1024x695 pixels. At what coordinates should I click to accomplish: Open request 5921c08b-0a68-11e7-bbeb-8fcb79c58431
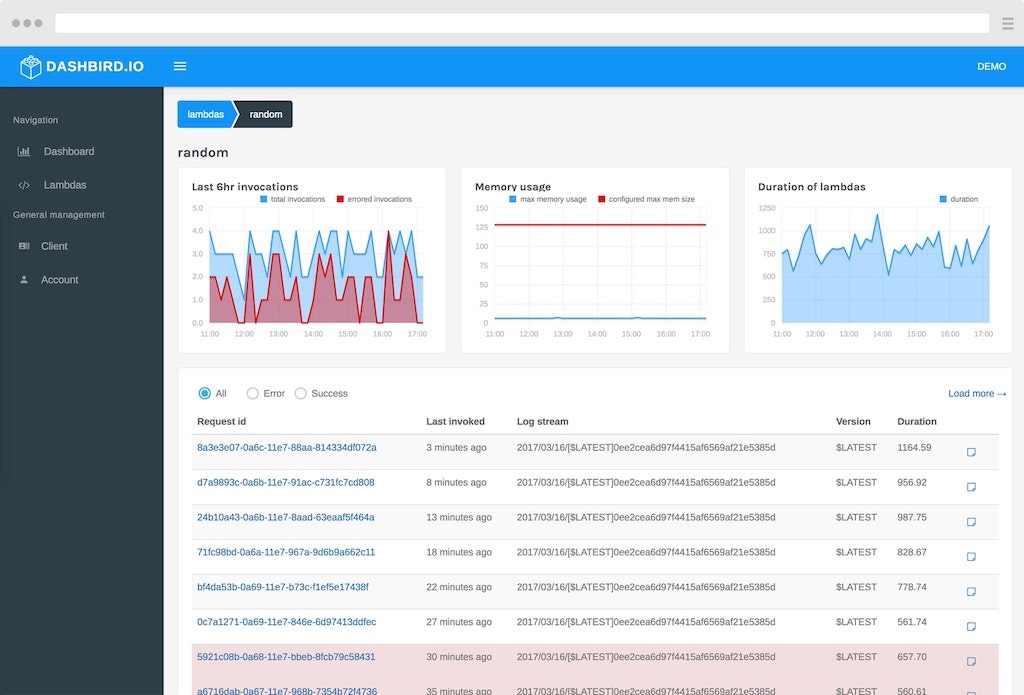coord(286,656)
